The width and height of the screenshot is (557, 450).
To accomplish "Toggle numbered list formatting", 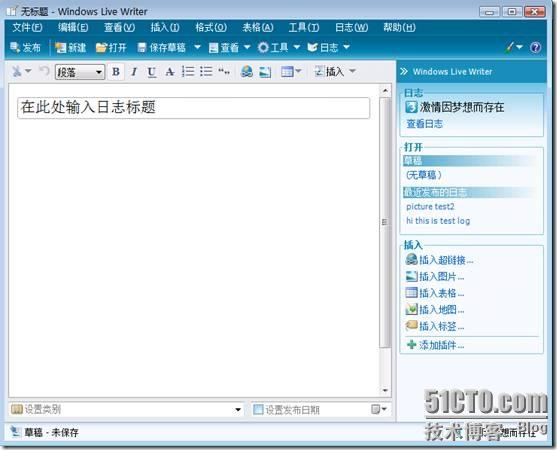I will (188, 71).
